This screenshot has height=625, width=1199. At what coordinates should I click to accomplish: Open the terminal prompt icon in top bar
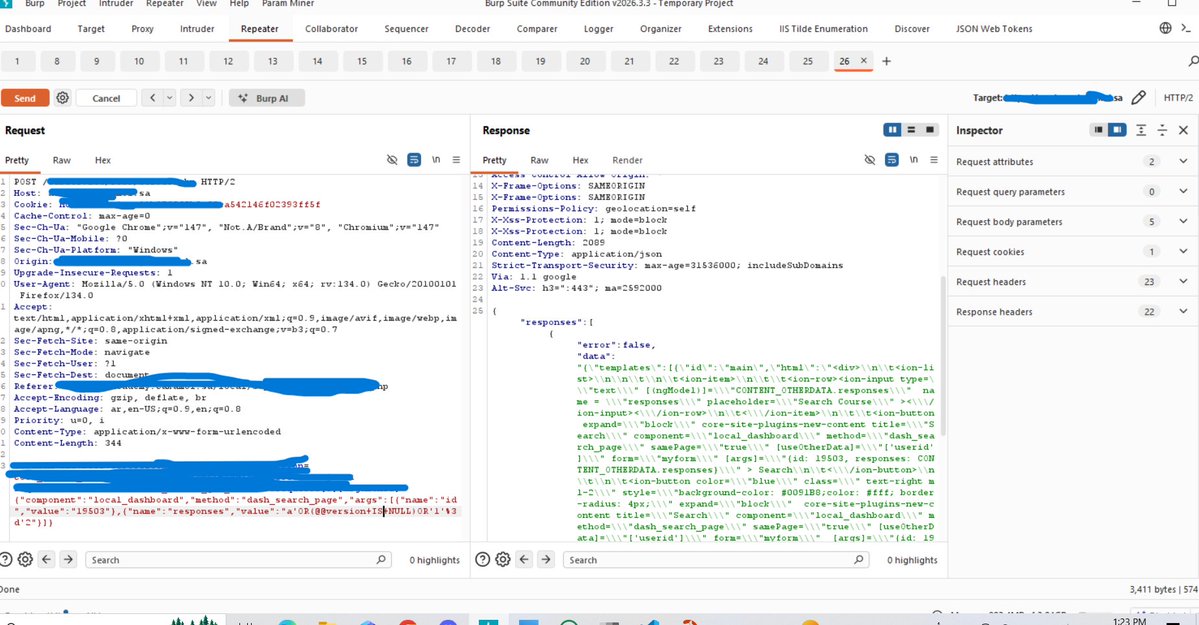tap(1186, 28)
